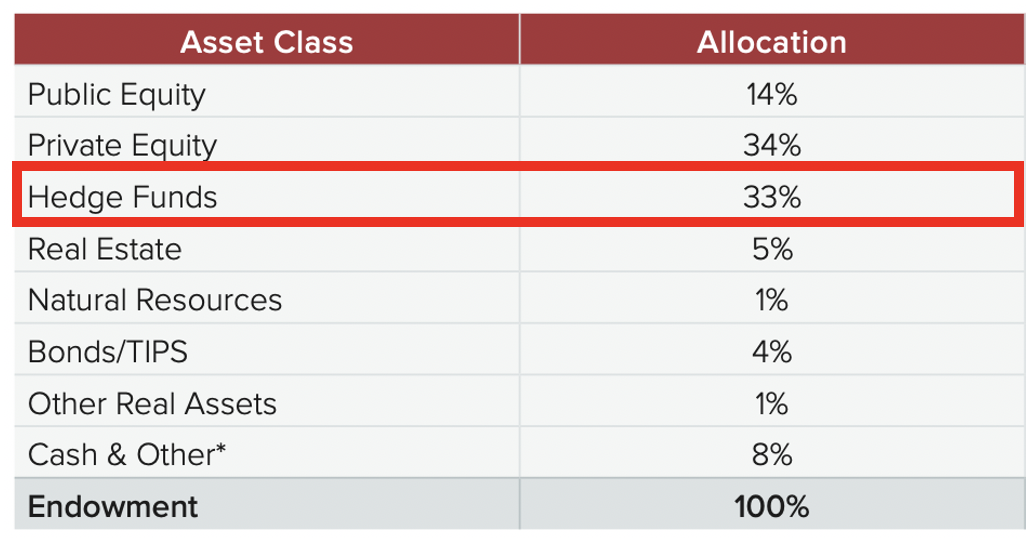Image resolution: width=1026 pixels, height=538 pixels.
Task: Select the Private Equity row label
Action: click(x=122, y=146)
